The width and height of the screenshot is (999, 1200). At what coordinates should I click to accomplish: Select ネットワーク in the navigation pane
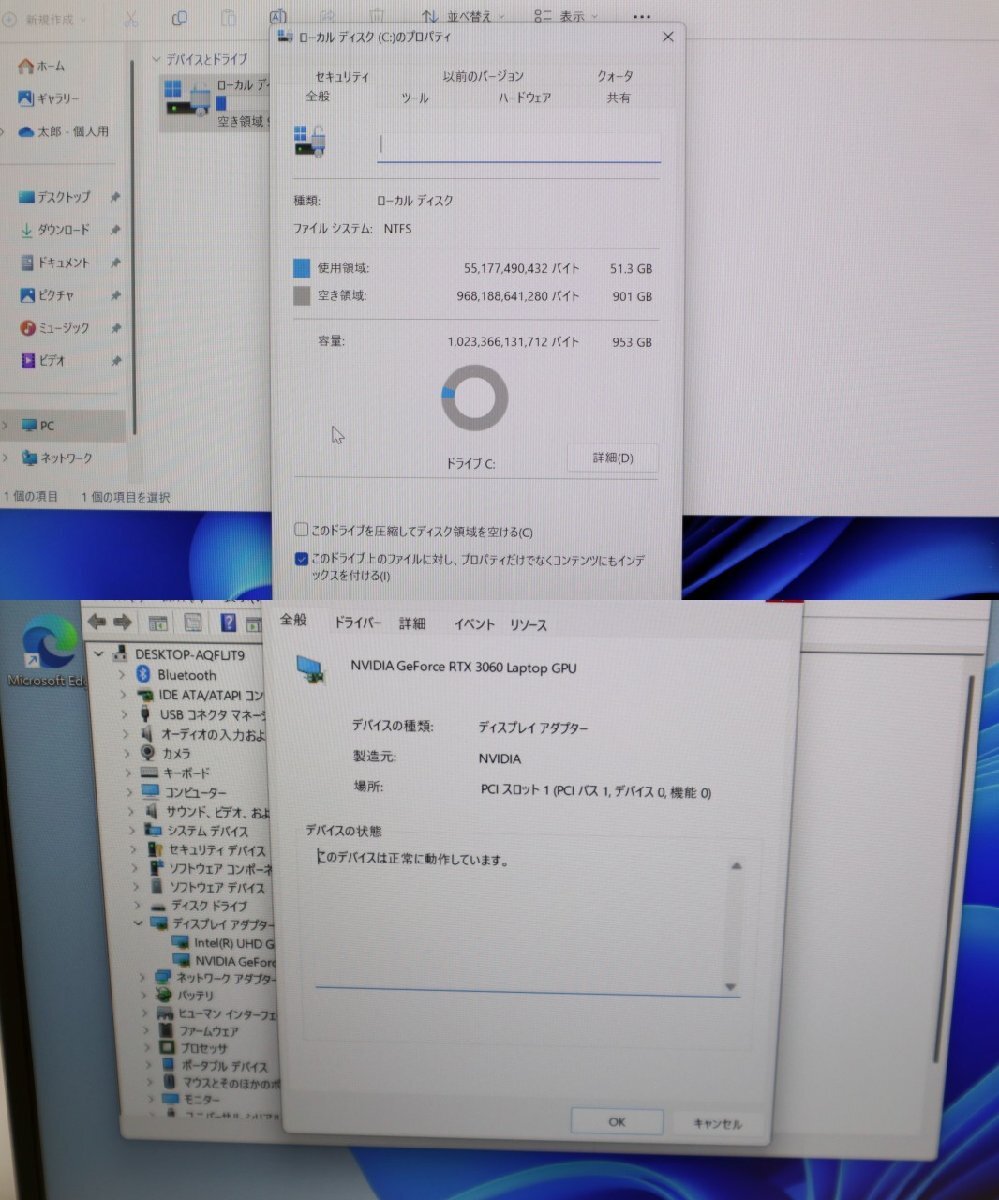pos(57,459)
